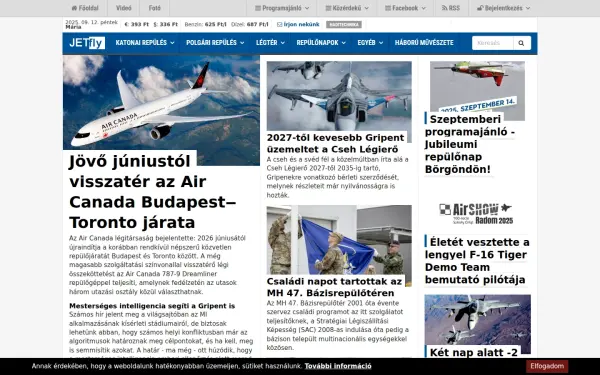Focus the Keresés search field

[x=492, y=43]
